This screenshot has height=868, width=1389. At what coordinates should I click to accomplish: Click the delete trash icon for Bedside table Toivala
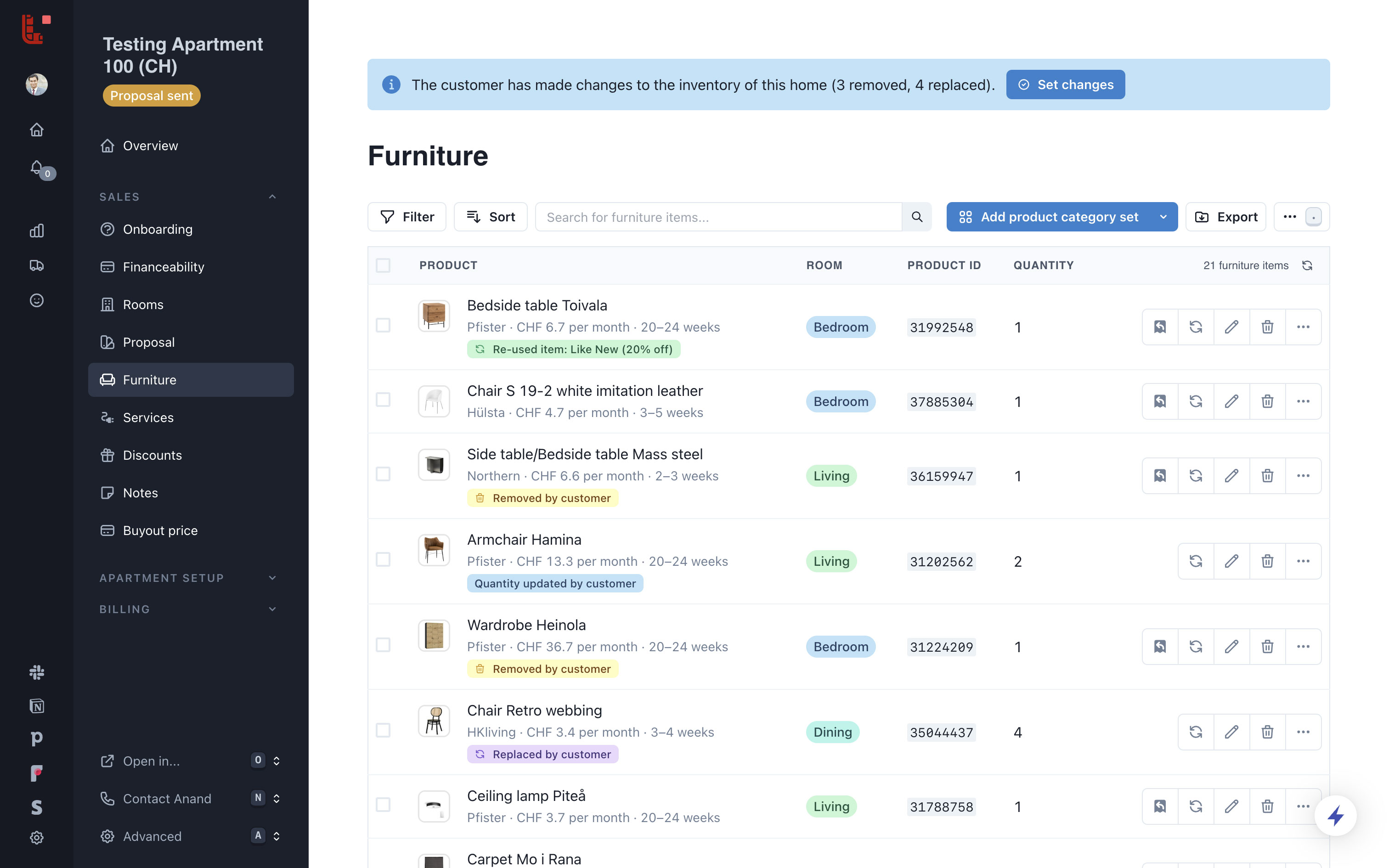(x=1267, y=327)
